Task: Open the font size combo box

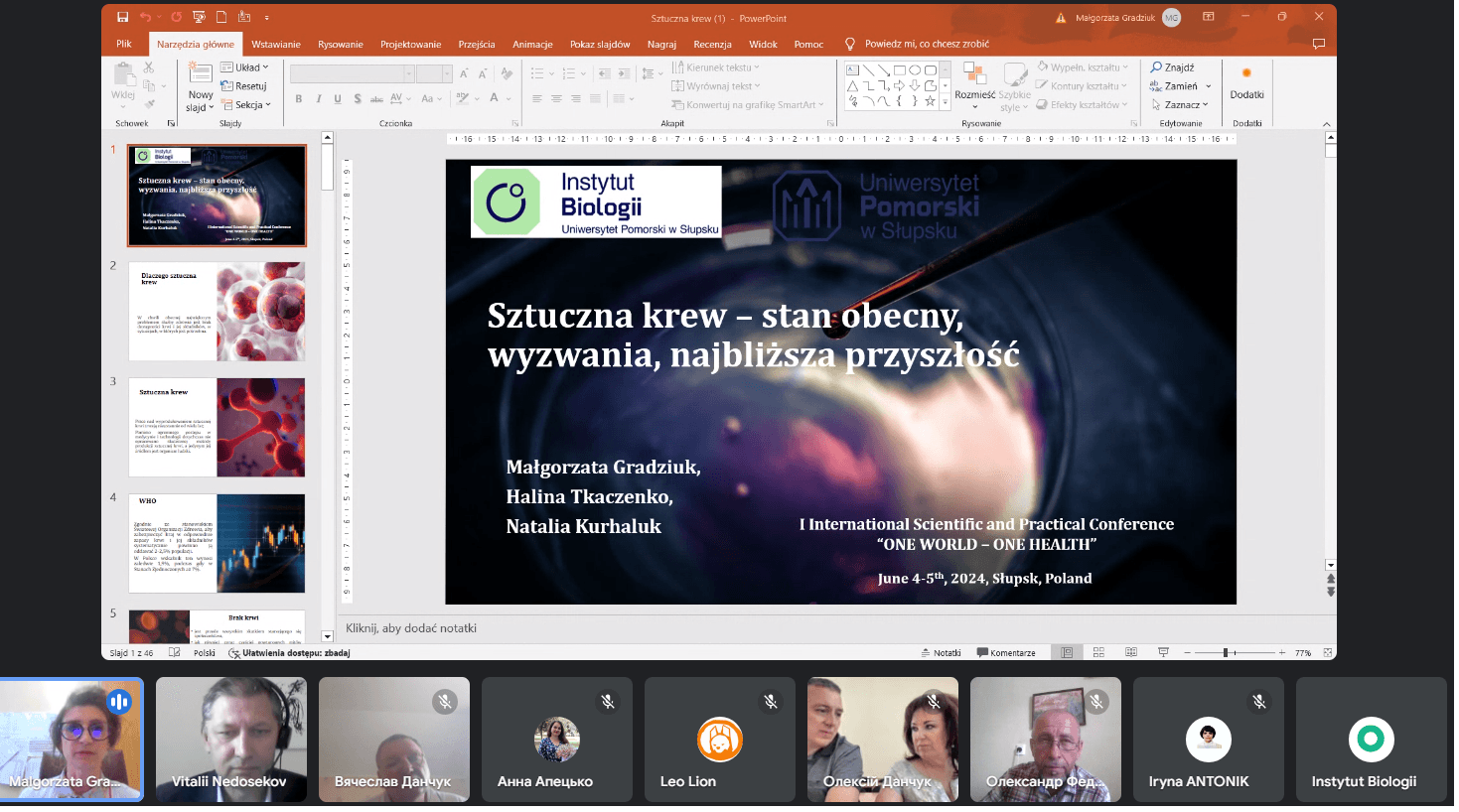Action: [x=434, y=73]
